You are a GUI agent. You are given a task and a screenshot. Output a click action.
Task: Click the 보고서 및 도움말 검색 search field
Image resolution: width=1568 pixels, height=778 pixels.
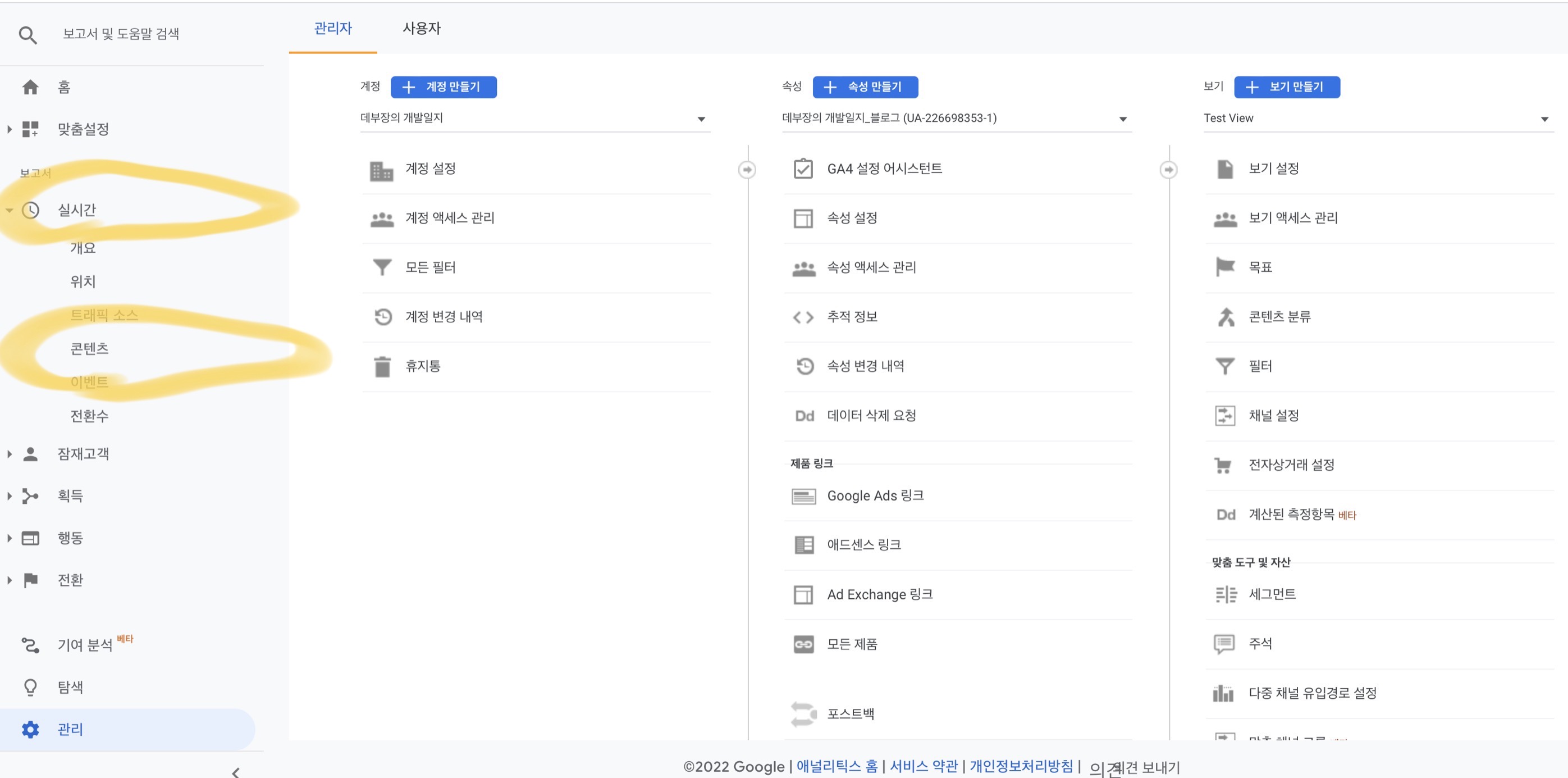[122, 34]
